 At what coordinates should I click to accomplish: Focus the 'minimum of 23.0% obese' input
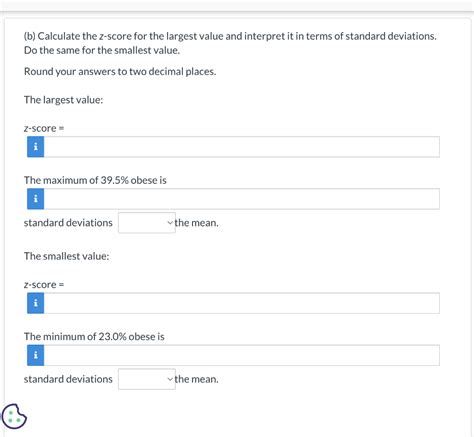[x=242, y=355]
